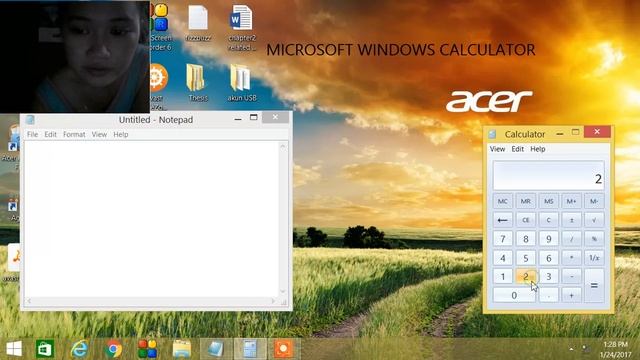Click digit 8 on Calculator

click(526, 239)
